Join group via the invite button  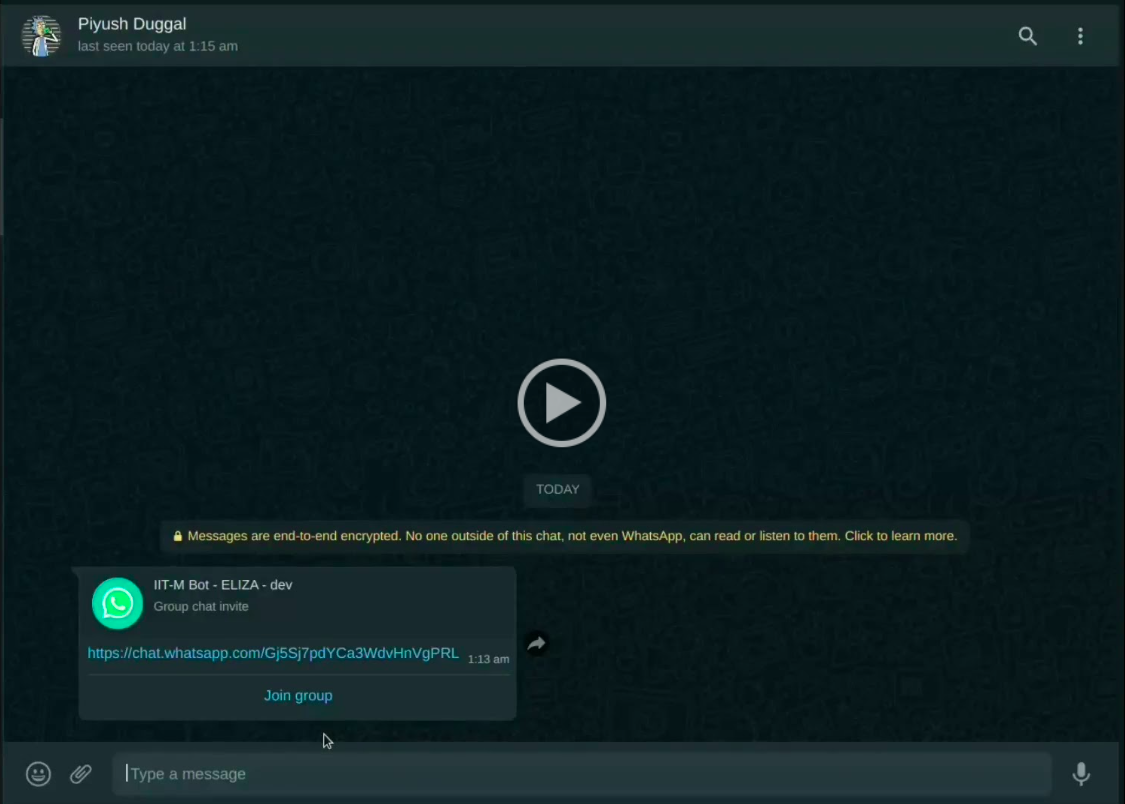[298, 695]
